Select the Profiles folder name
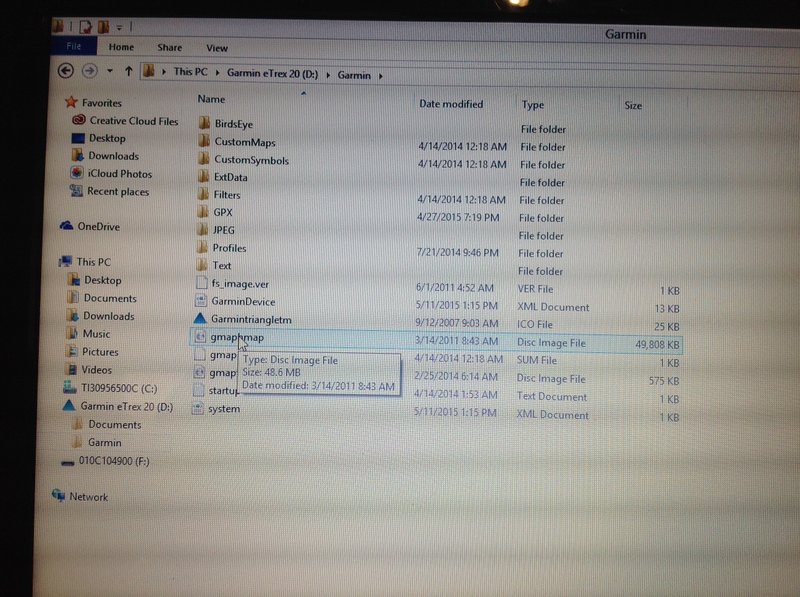800x597 pixels. coord(230,248)
